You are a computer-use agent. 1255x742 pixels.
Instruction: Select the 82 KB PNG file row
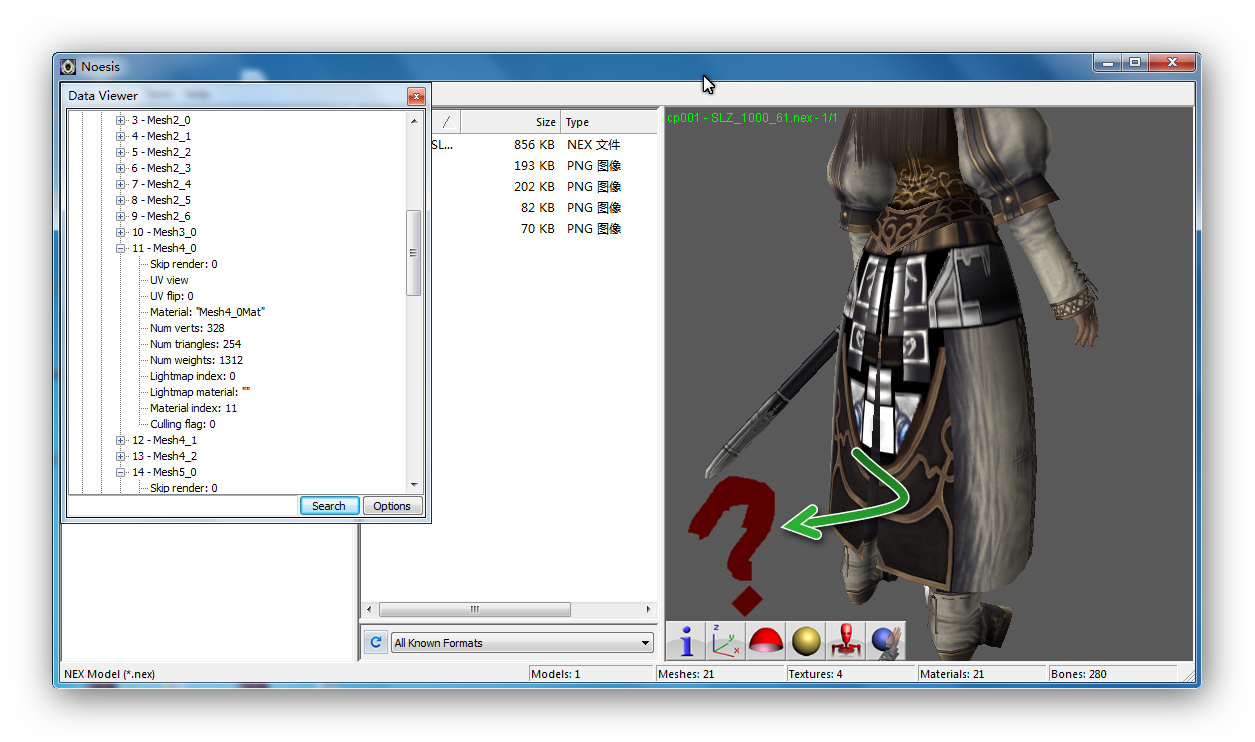pyautogui.click(x=545, y=208)
